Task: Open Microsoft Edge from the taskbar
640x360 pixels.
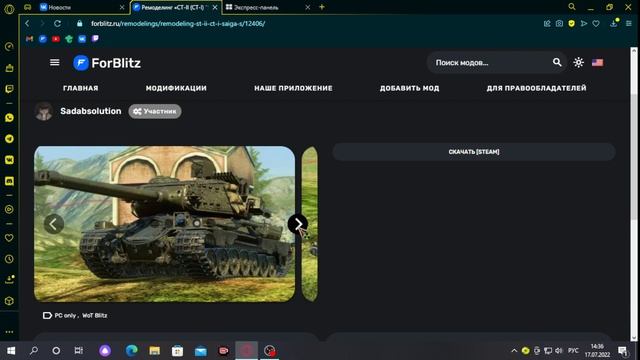Action: (131, 351)
